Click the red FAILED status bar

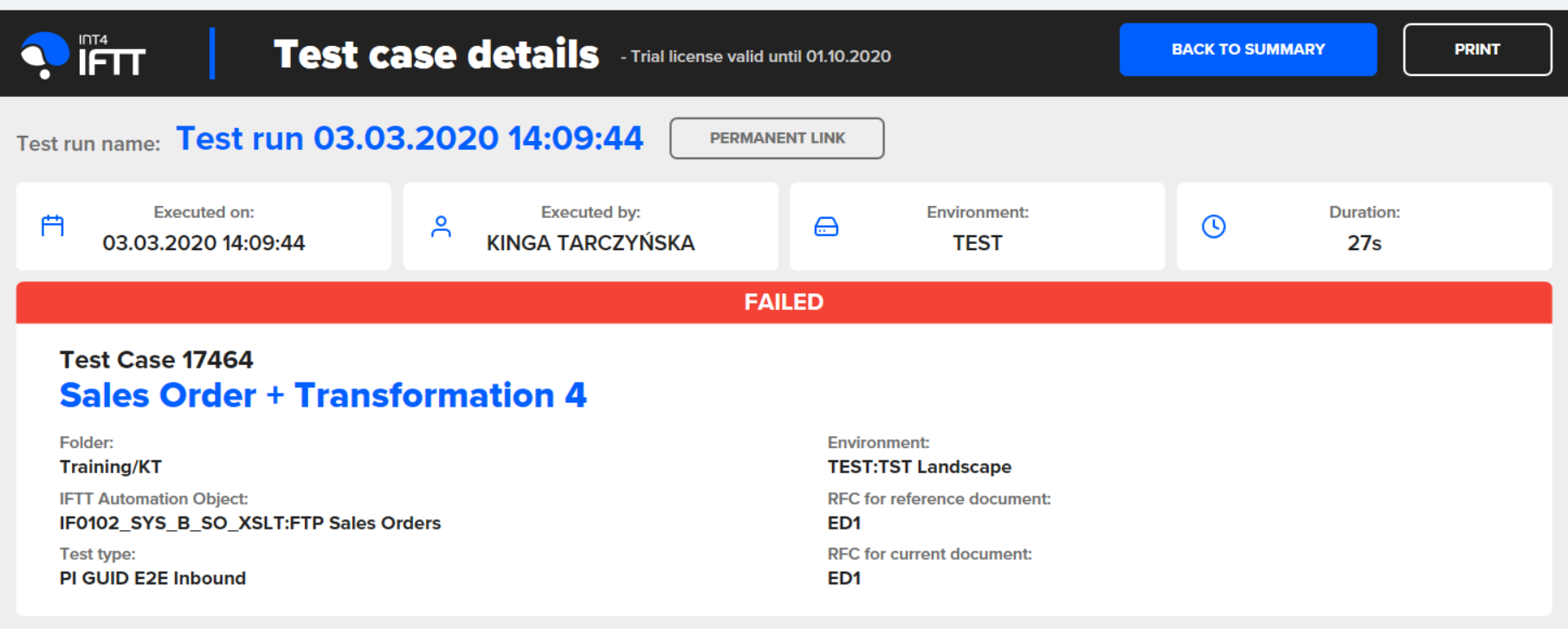(x=784, y=302)
